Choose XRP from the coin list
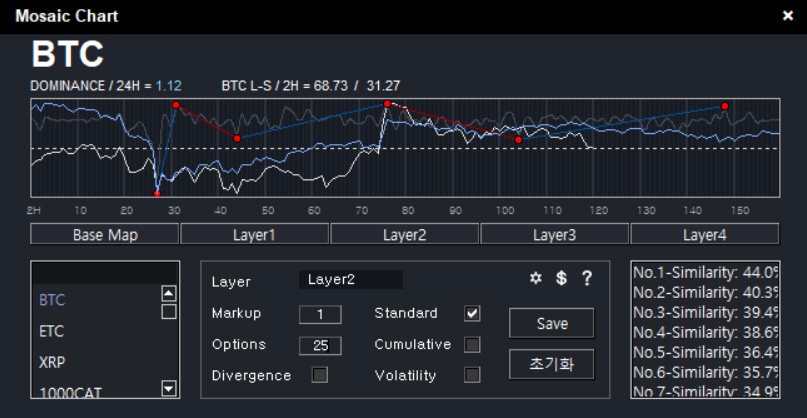This screenshot has width=807, height=418. pos(52,361)
